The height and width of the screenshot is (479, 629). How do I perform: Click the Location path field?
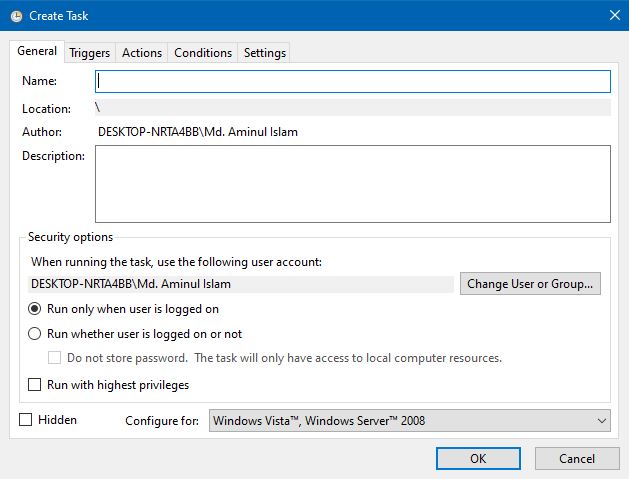click(352, 108)
